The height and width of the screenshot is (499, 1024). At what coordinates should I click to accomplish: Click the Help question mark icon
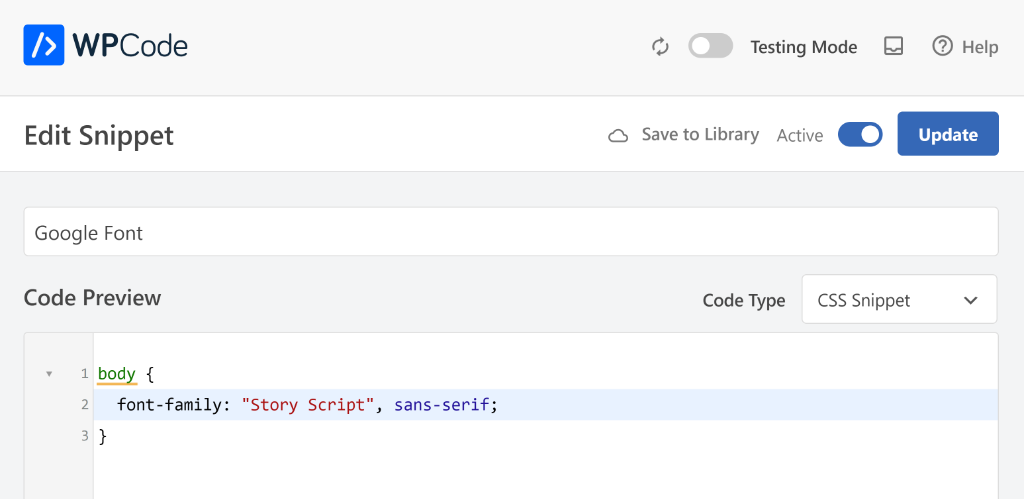942,46
